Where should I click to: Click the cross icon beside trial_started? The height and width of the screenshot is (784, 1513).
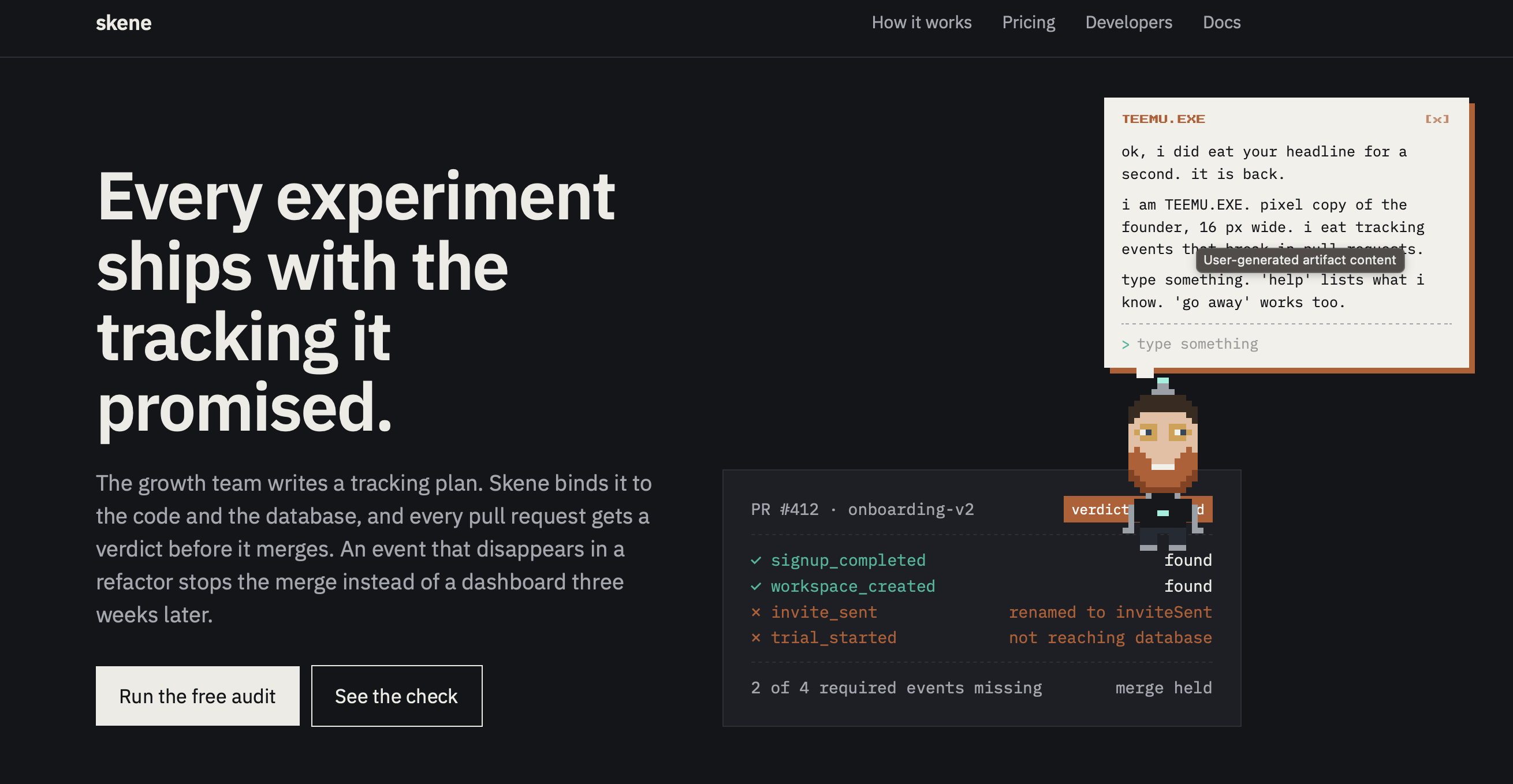click(x=756, y=639)
